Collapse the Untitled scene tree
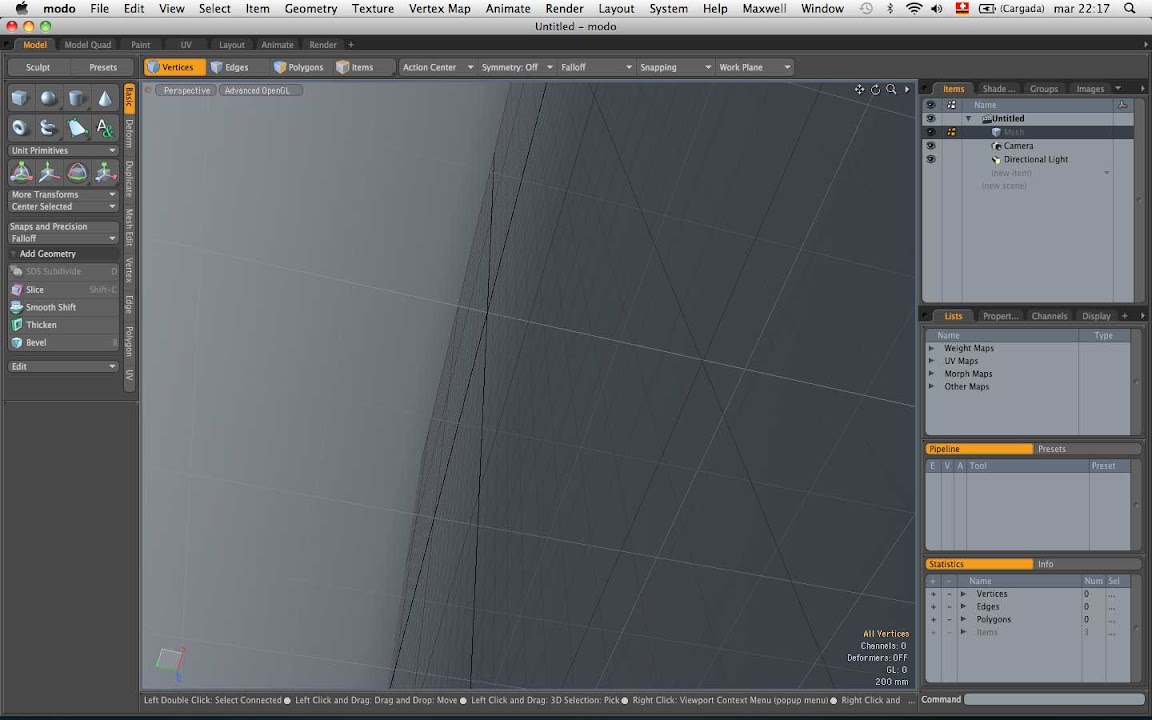The width and height of the screenshot is (1152, 720). (x=968, y=118)
